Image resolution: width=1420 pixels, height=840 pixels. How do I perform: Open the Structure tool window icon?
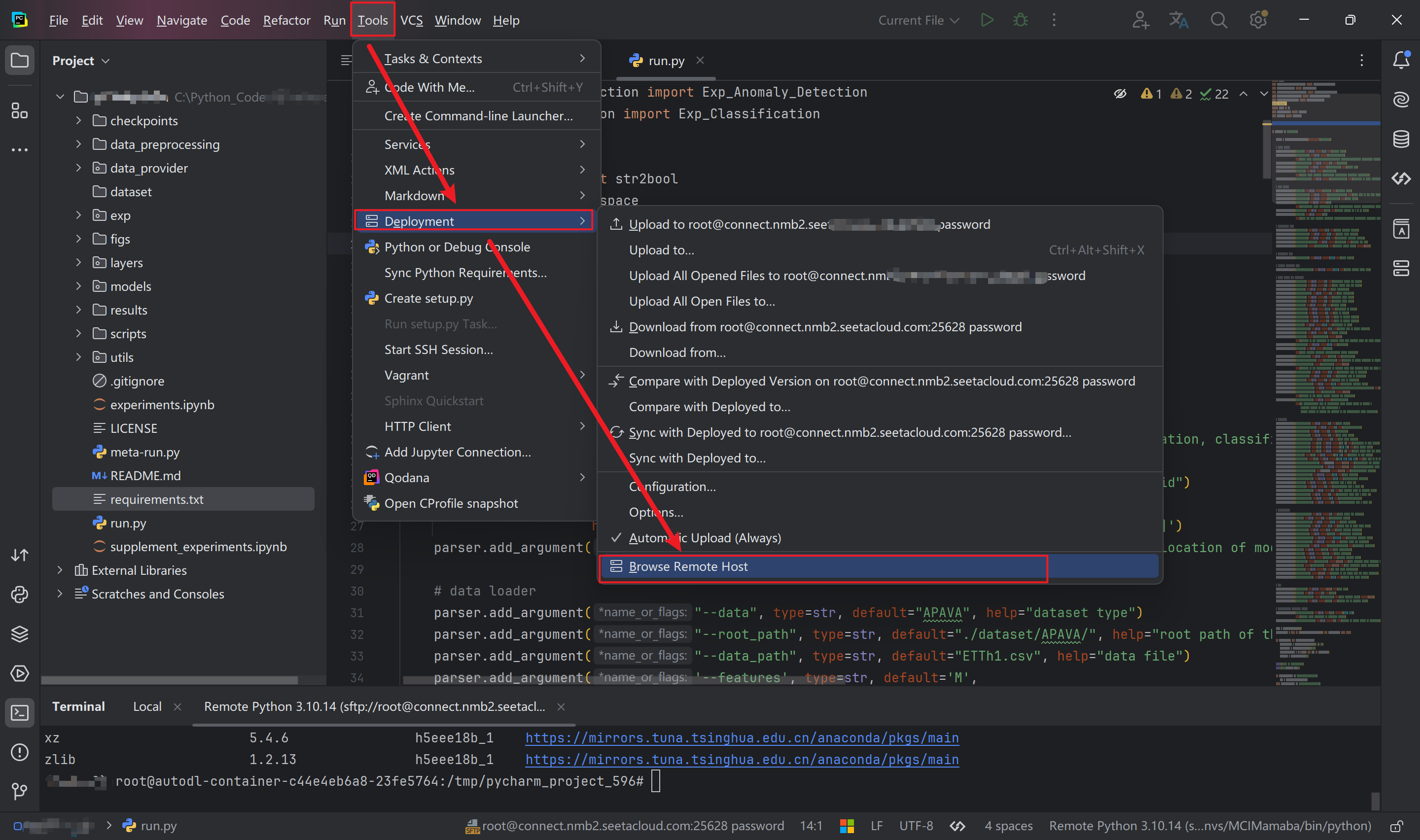click(20, 110)
